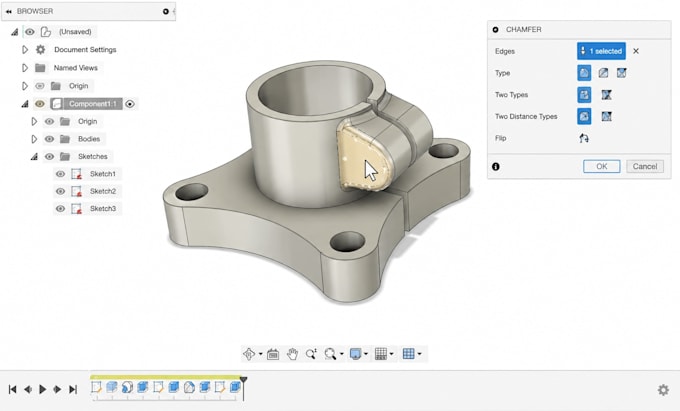
Task: Open the Chamfer dialog info icon
Action: [496, 166]
